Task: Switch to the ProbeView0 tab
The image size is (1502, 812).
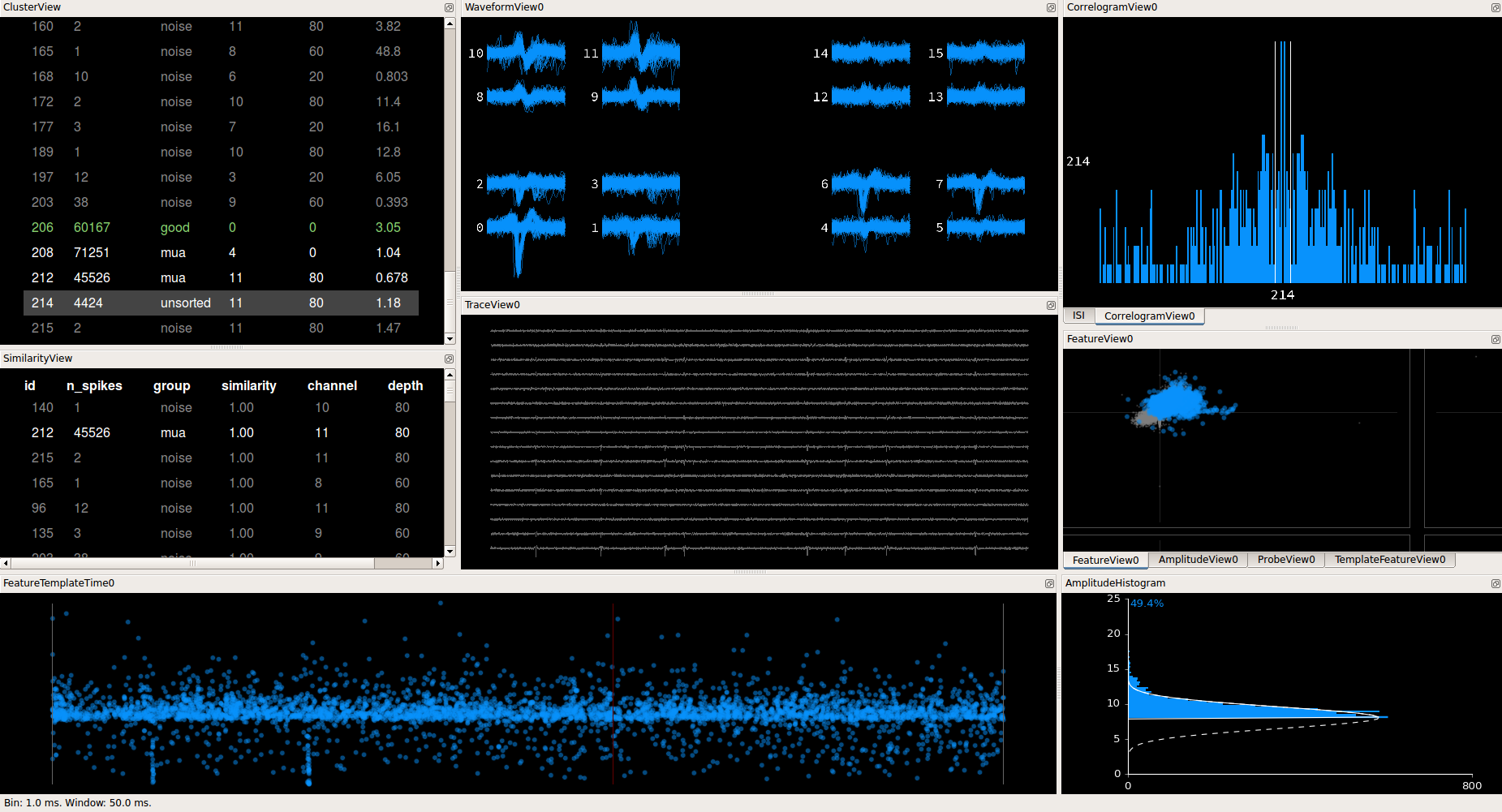Action: point(1286,560)
